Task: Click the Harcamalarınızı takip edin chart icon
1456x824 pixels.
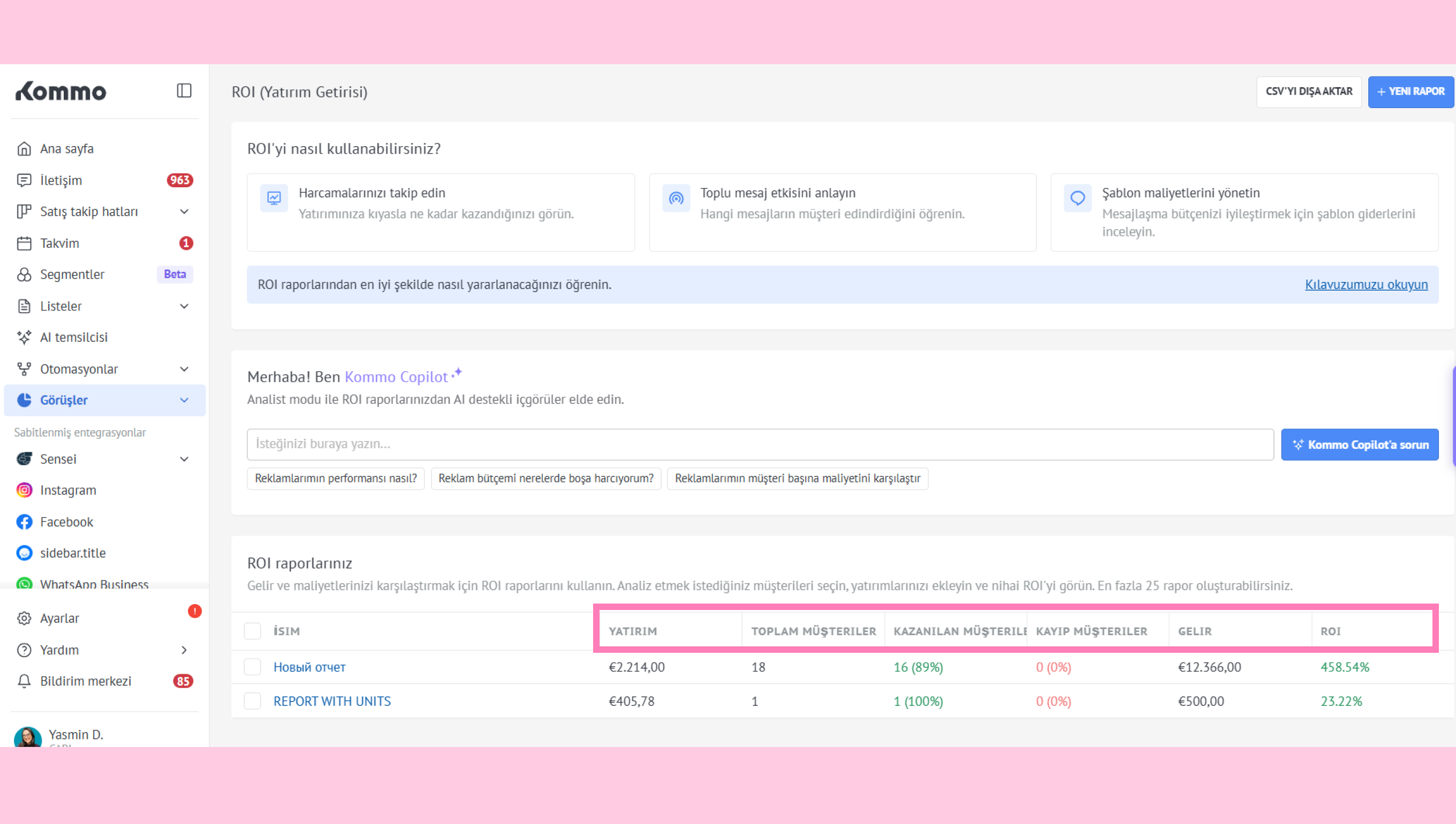Action: [274, 198]
